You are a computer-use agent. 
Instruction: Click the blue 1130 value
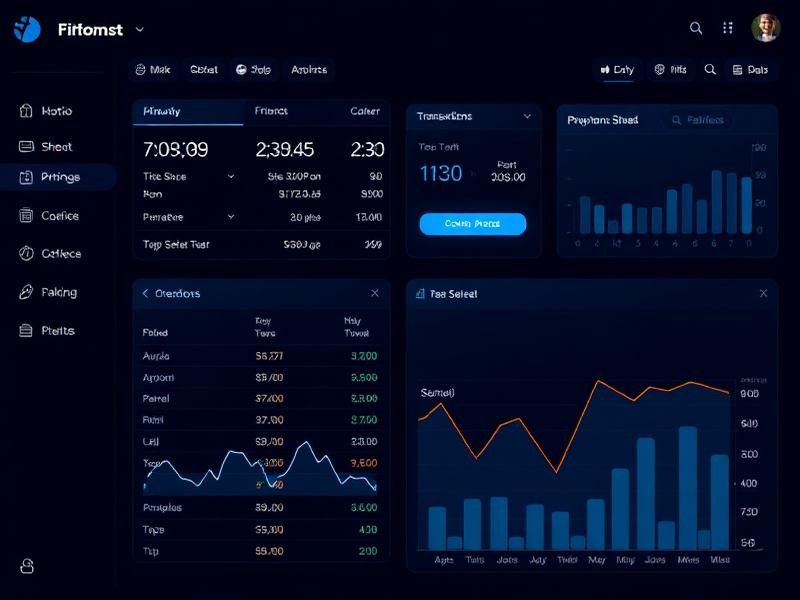(x=441, y=173)
